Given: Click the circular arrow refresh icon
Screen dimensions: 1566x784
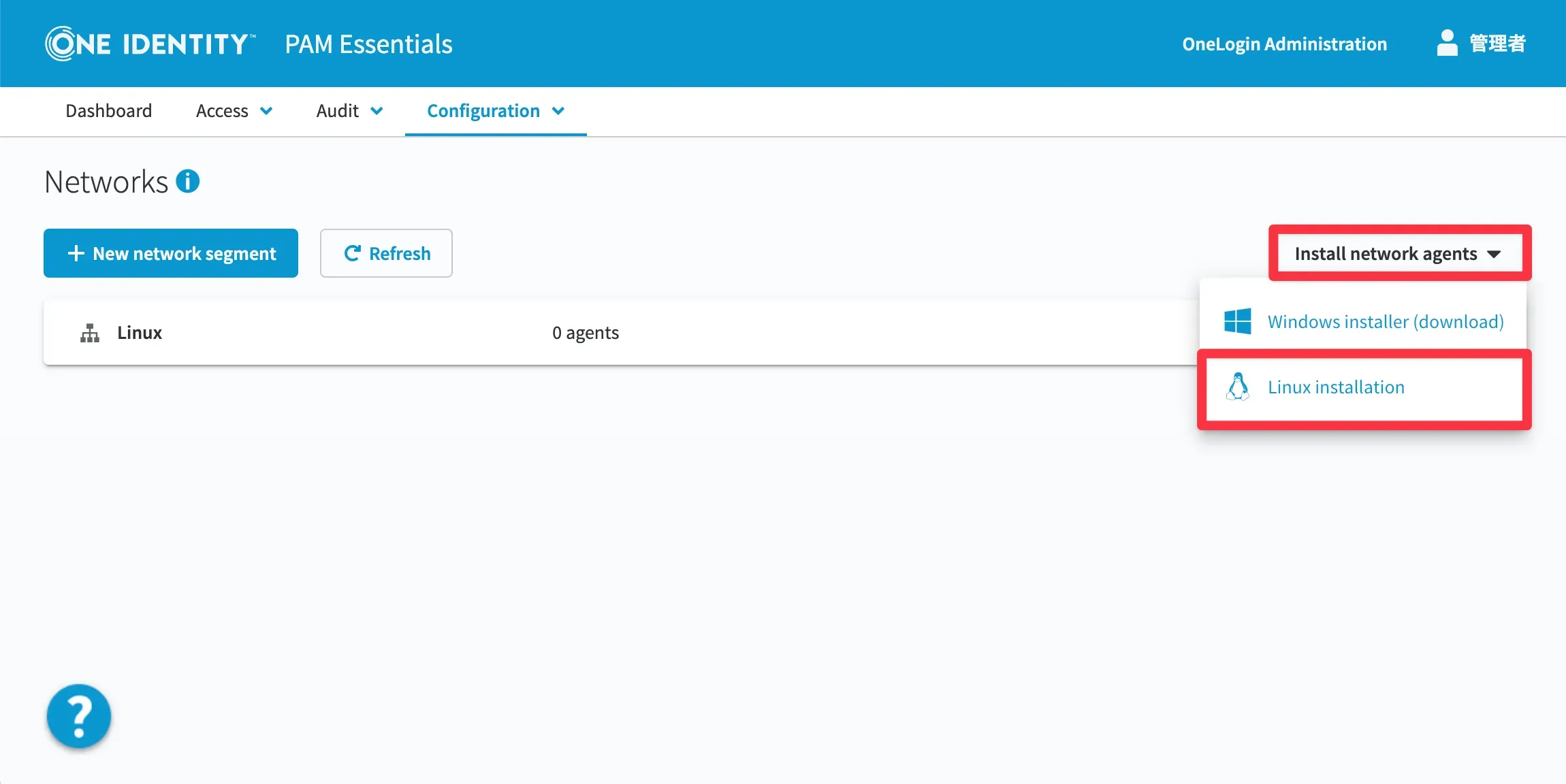Looking at the screenshot, I should [x=352, y=253].
